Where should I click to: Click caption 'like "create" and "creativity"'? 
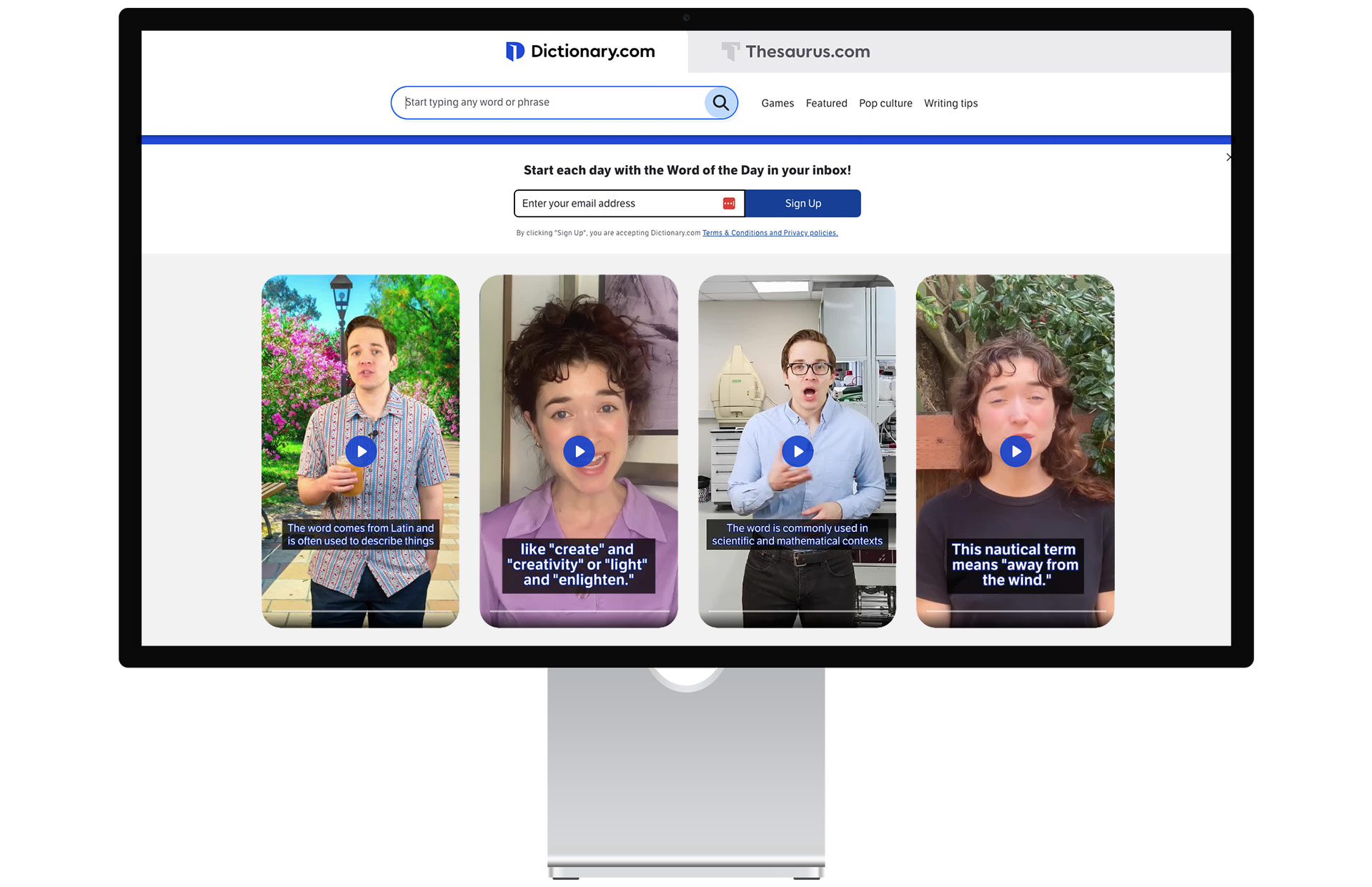click(577, 565)
